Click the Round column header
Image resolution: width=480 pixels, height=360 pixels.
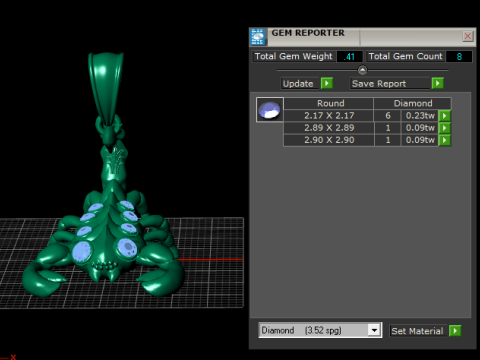coord(330,103)
